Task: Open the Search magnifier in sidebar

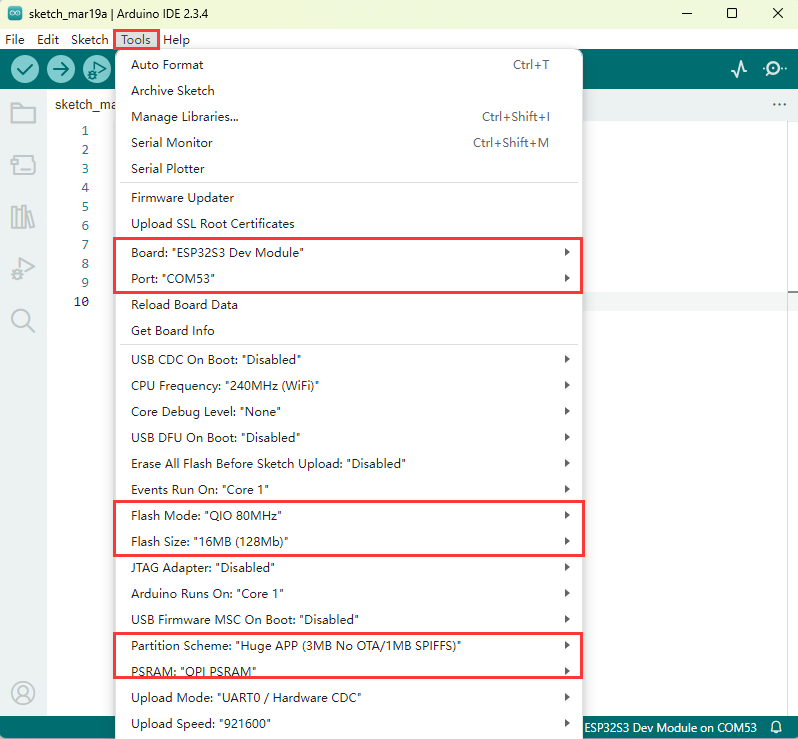Action: pyautogui.click(x=23, y=321)
